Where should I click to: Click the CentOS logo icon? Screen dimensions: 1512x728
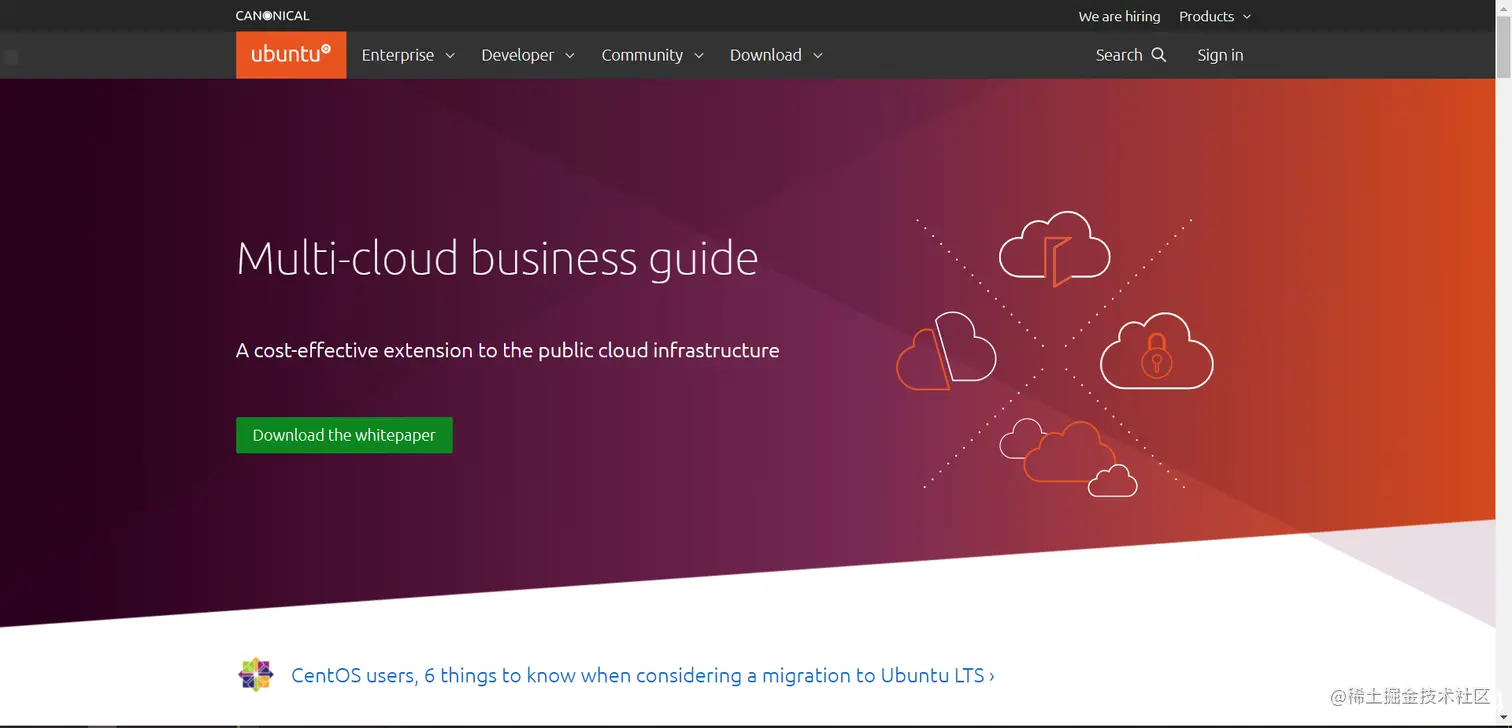256,675
